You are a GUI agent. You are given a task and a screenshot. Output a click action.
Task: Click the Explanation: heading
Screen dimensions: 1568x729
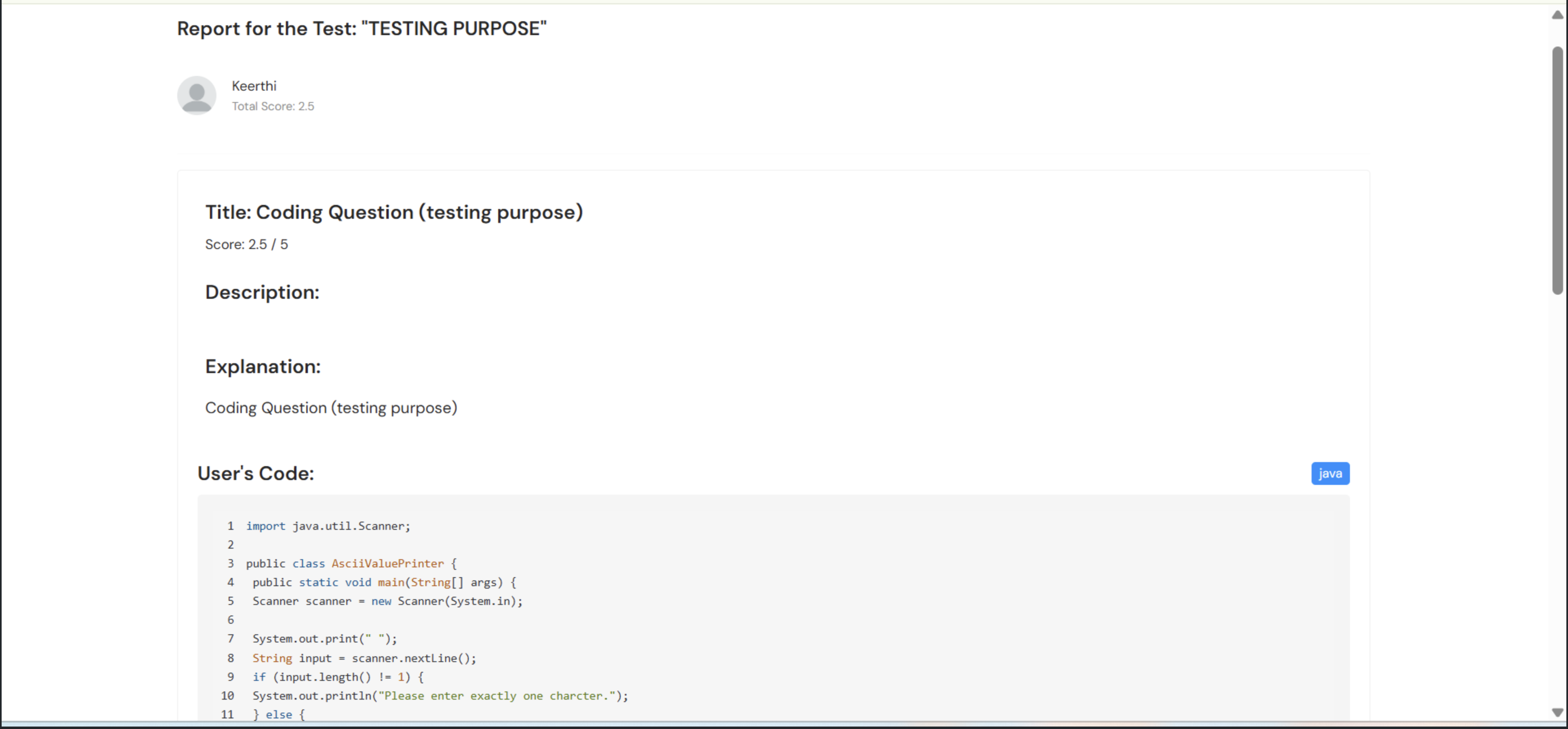pyautogui.click(x=263, y=366)
